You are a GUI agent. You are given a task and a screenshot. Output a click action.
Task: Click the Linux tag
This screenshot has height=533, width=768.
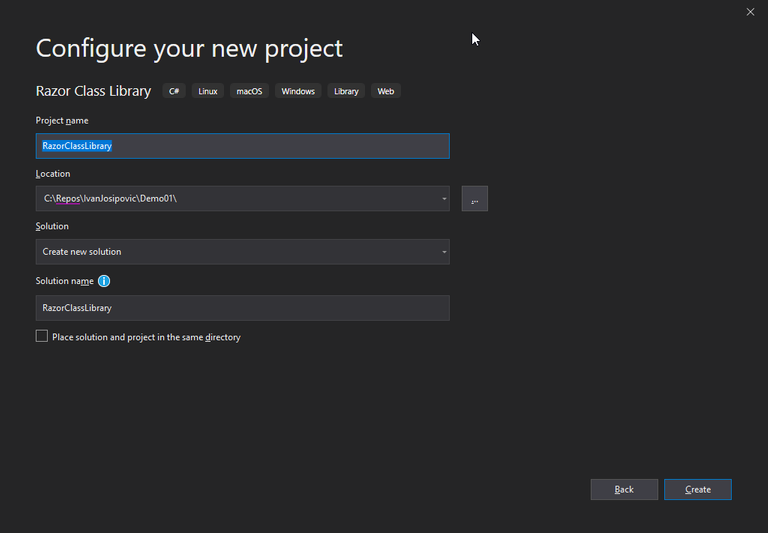(x=208, y=91)
